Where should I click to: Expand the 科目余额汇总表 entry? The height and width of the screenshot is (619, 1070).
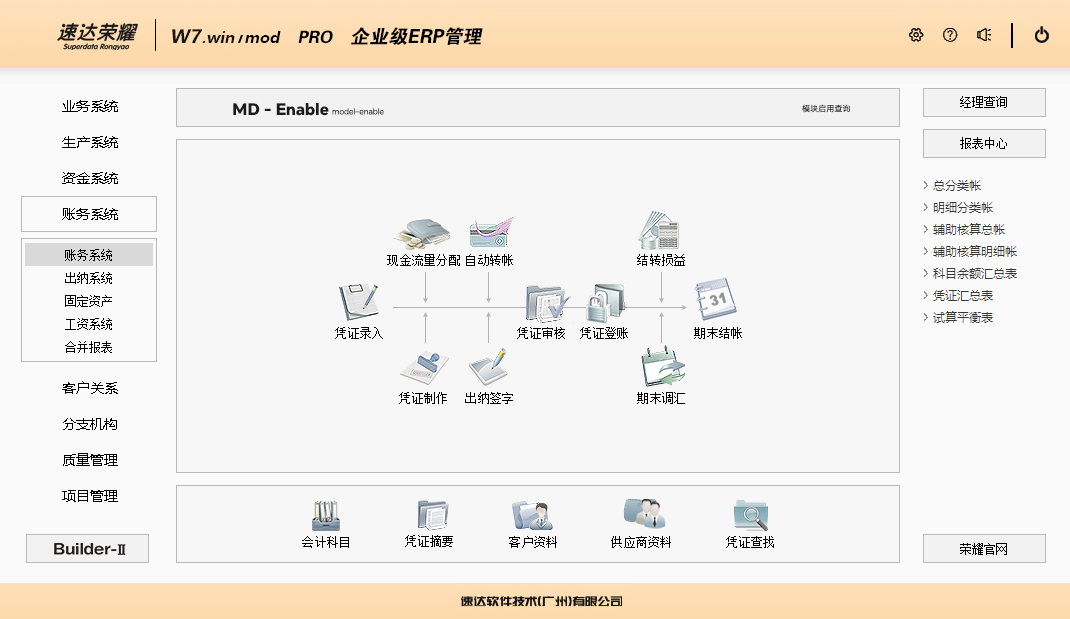point(974,273)
